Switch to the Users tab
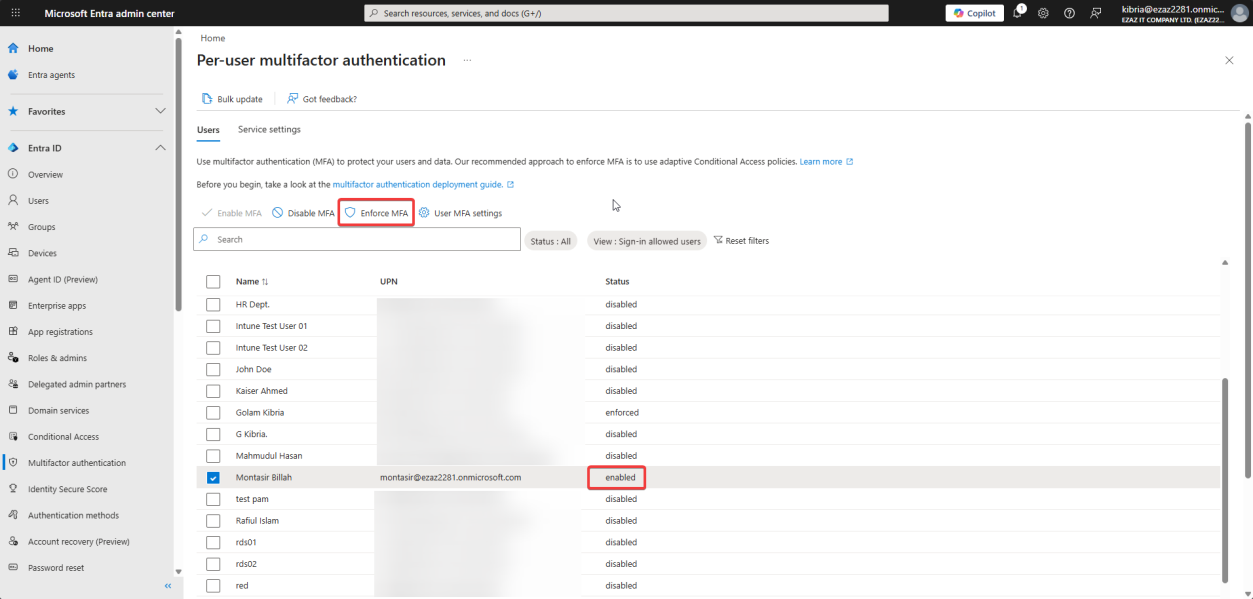 point(208,130)
